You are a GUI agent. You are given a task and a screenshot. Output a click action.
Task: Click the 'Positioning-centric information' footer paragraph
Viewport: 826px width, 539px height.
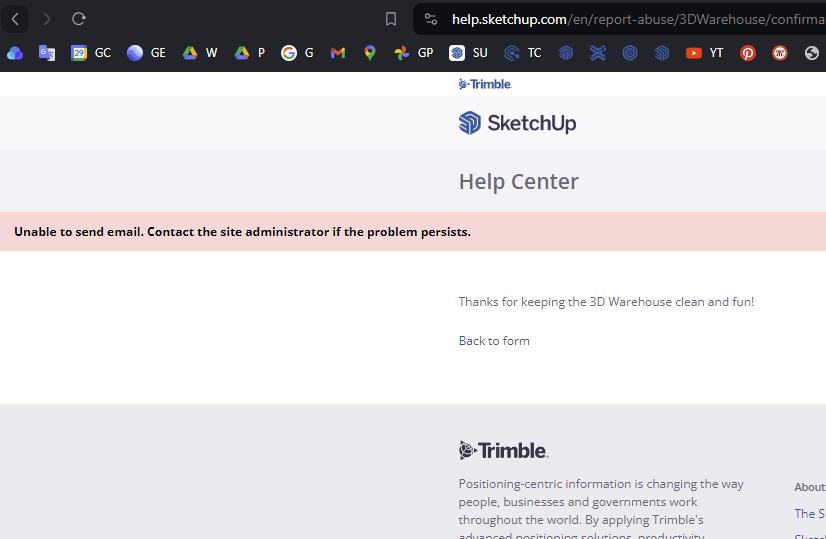[601, 510]
